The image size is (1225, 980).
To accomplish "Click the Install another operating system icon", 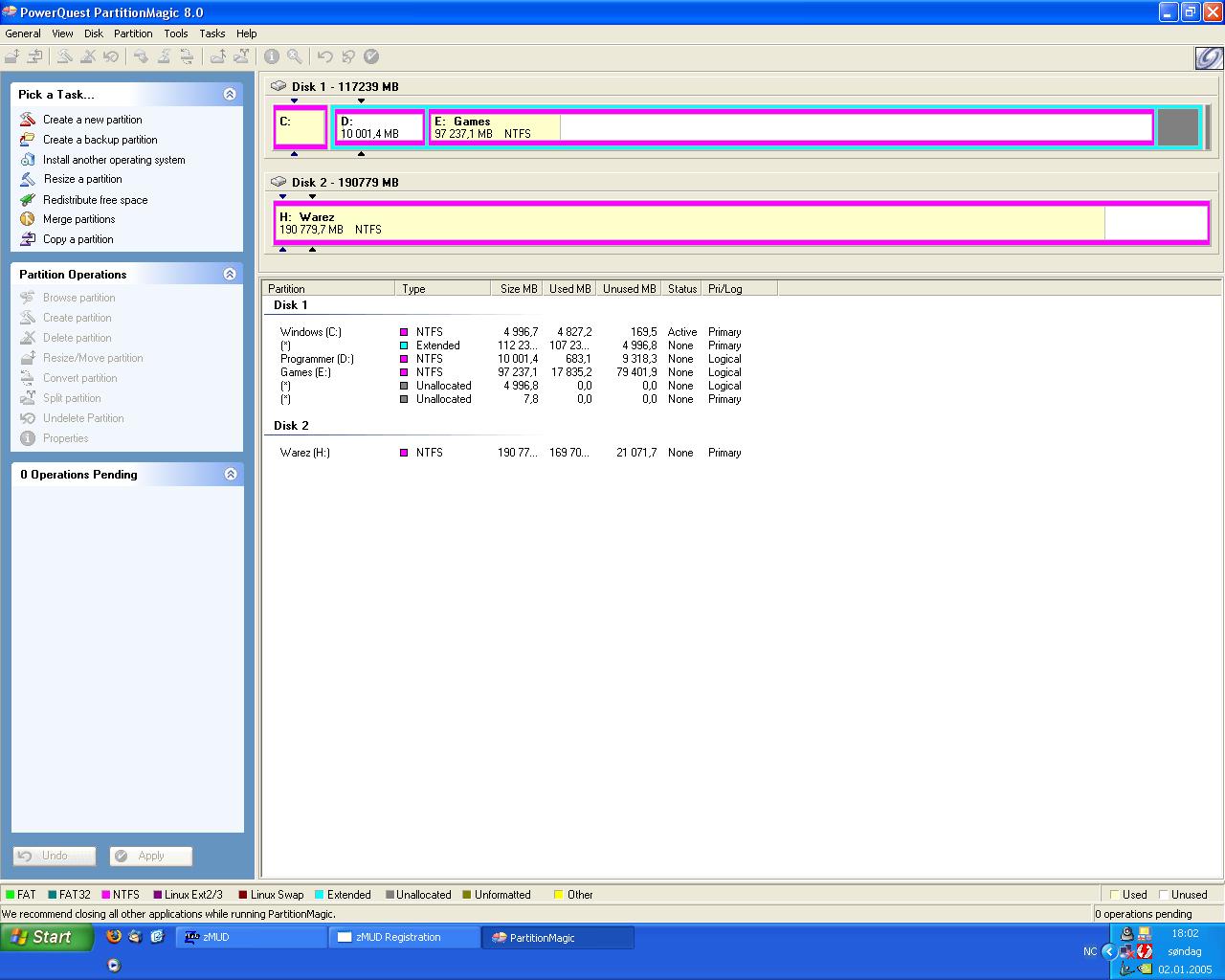I will (27, 160).
